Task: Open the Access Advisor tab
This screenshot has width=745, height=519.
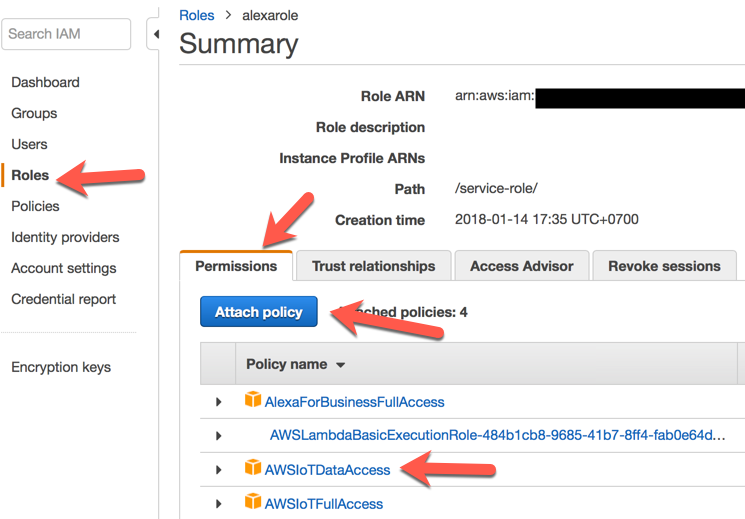Action: (521, 266)
